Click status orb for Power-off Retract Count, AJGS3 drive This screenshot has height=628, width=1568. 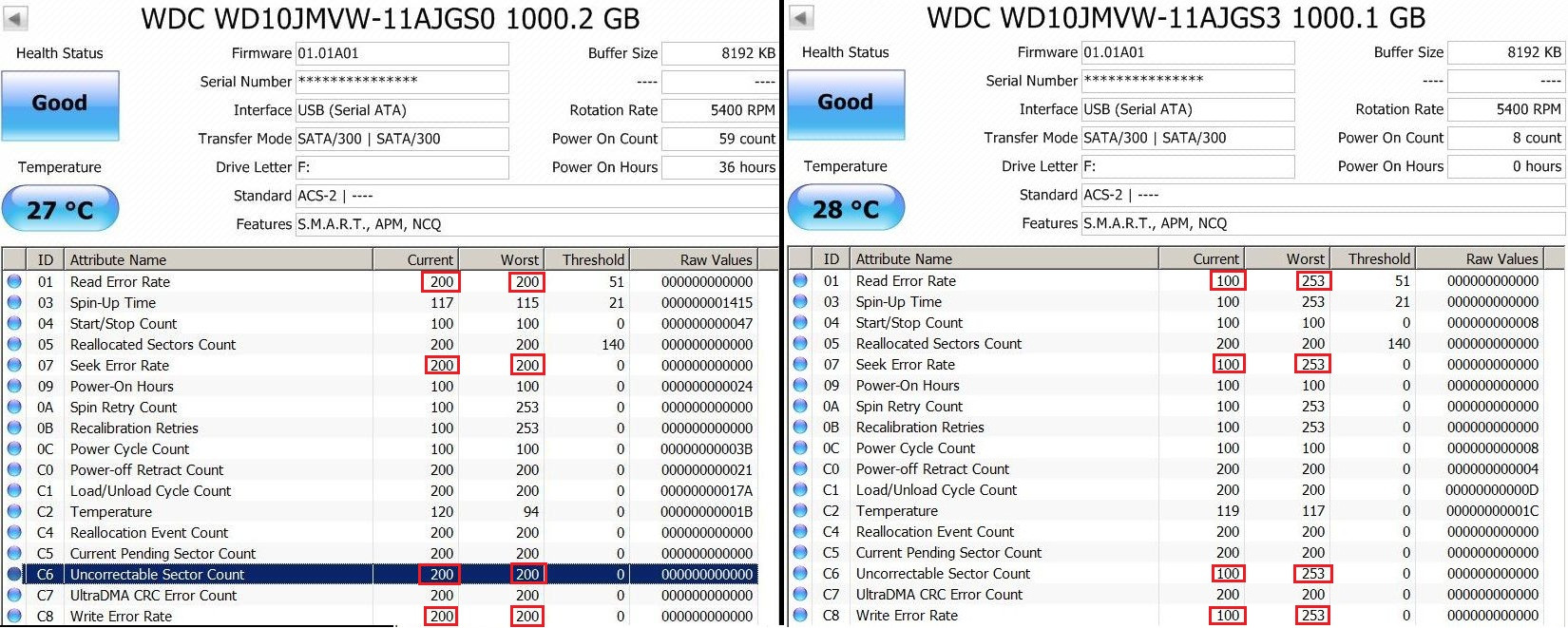[x=800, y=468]
